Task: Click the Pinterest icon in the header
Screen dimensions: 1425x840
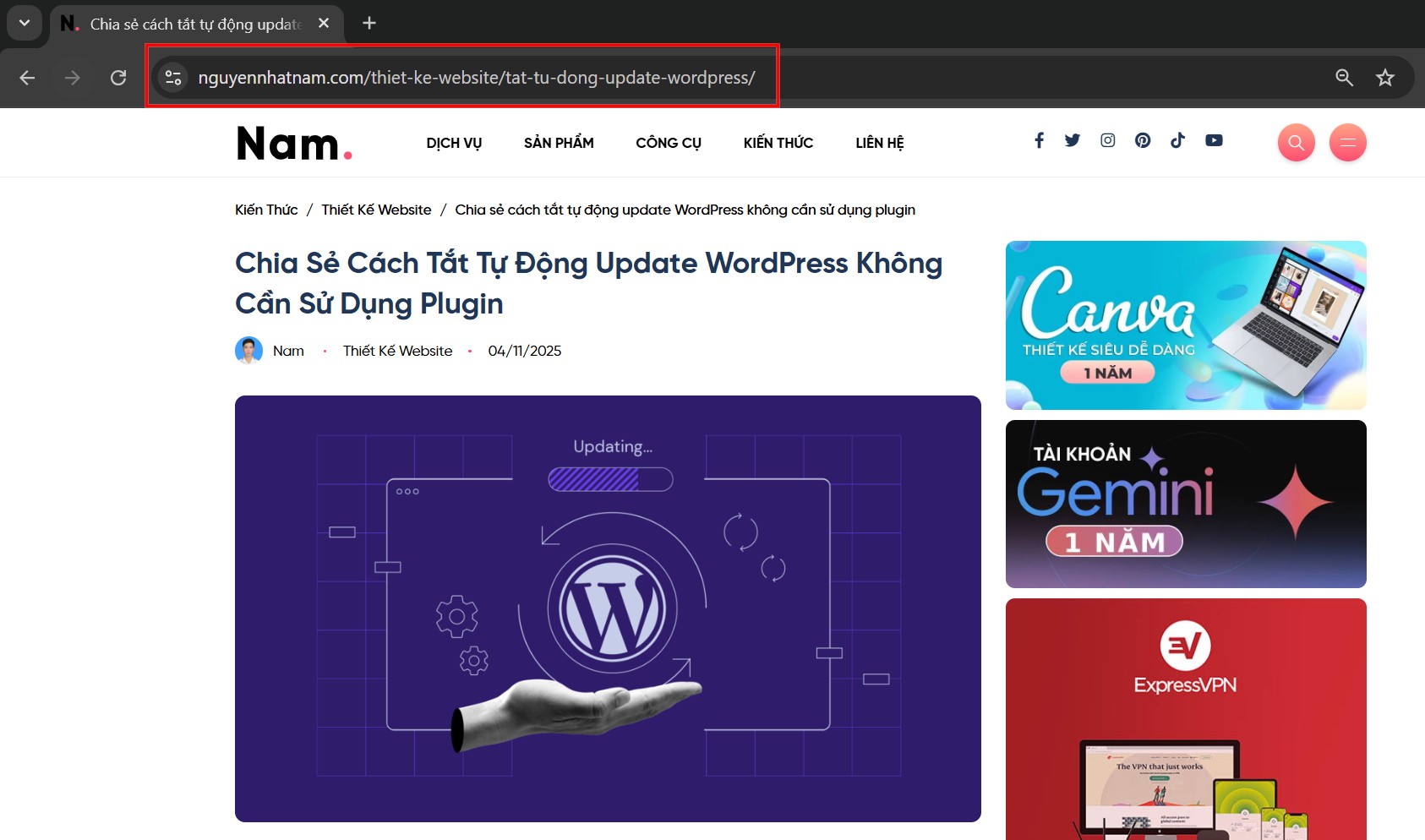Action: tap(1143, 140)
